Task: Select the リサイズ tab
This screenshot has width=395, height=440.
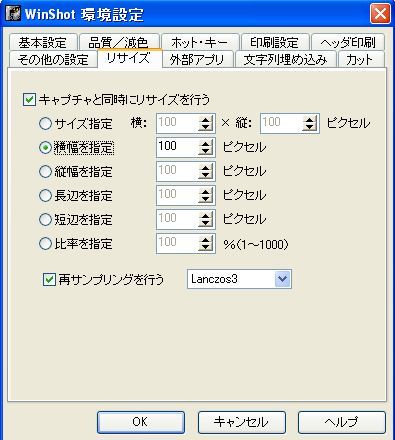Action: 129,58
